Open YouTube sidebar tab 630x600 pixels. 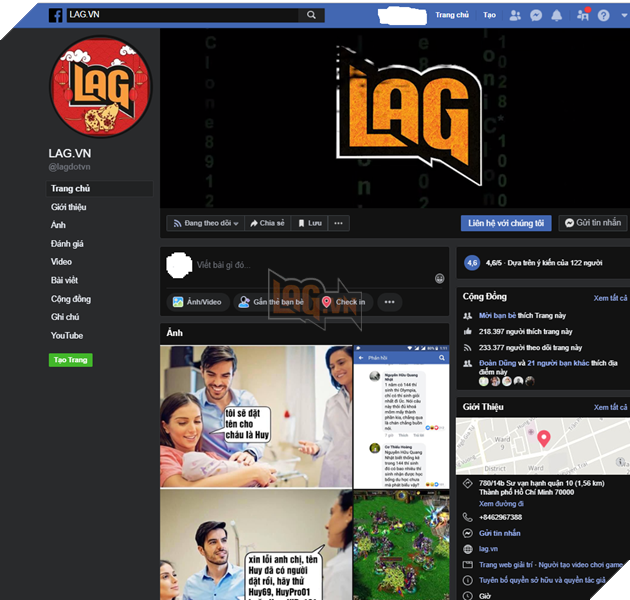click(x=67, y=336)
